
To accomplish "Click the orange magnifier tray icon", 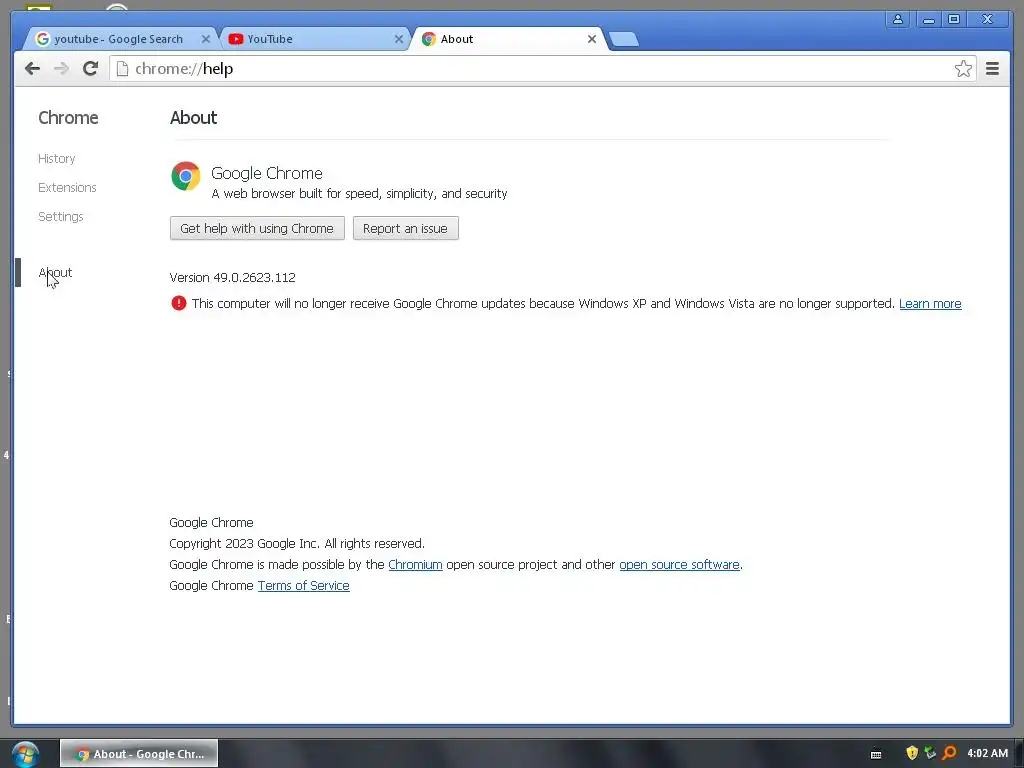I will point(950,753).
